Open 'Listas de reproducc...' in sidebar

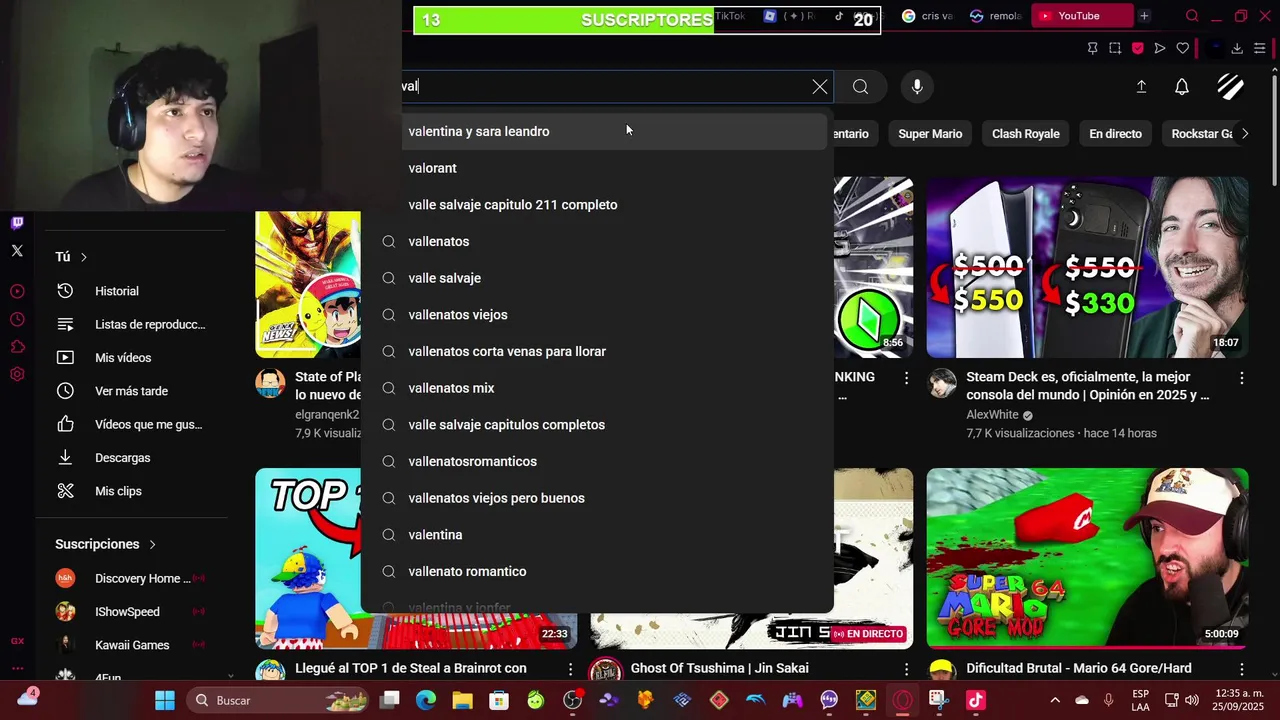[132, 324]
